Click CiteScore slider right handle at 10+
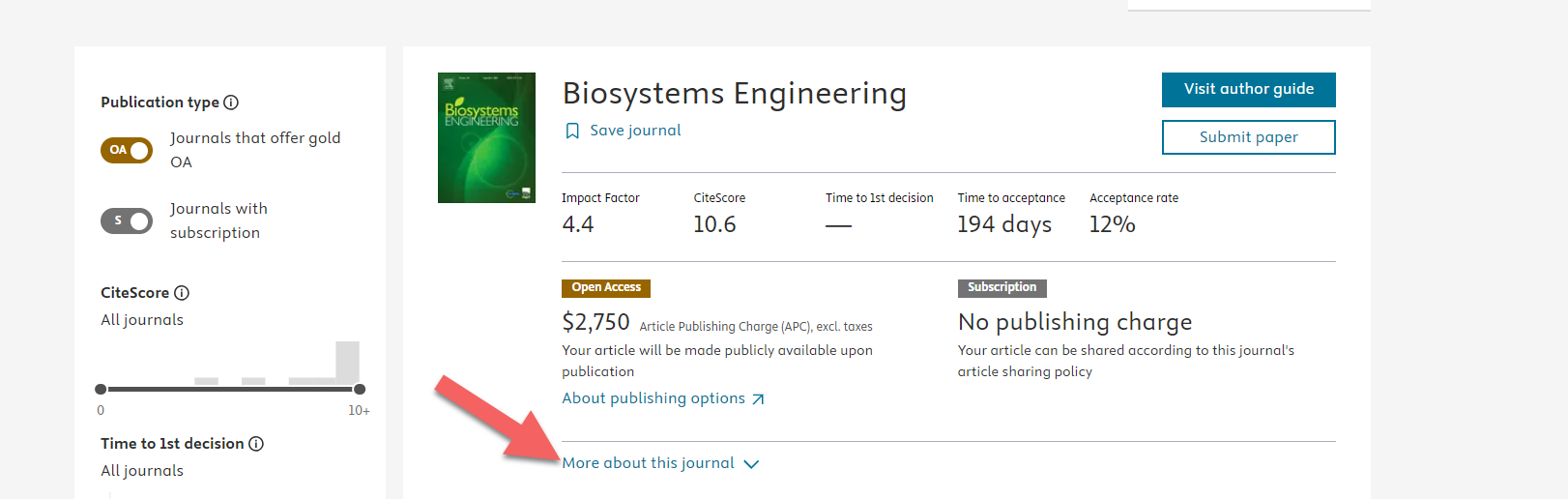 click(360, 389)
